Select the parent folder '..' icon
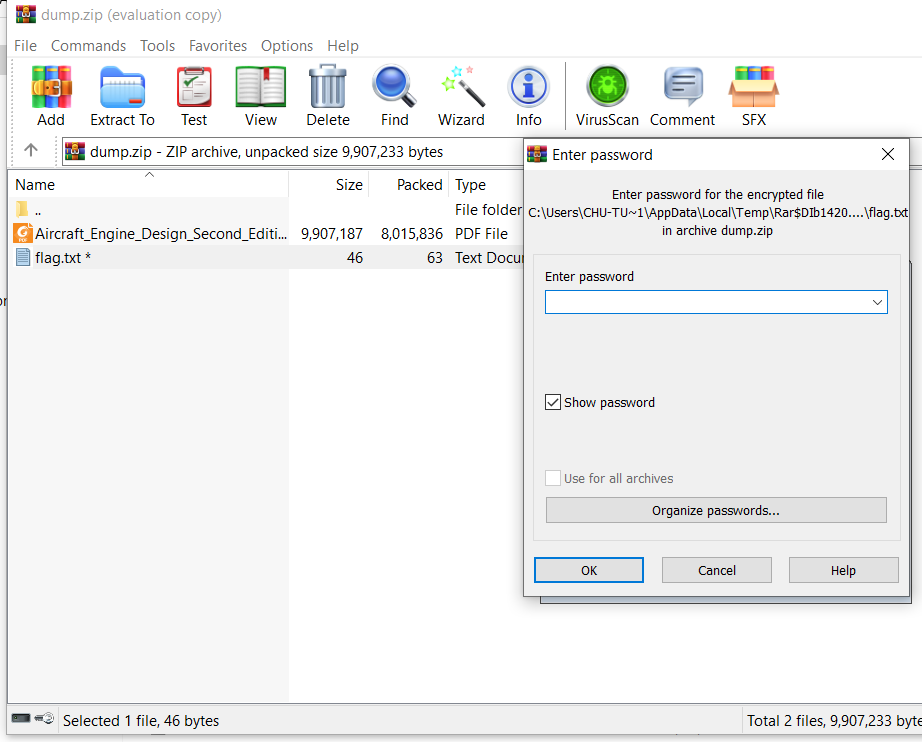The width and height of the screenshot is (922, 742). [22, 209]
